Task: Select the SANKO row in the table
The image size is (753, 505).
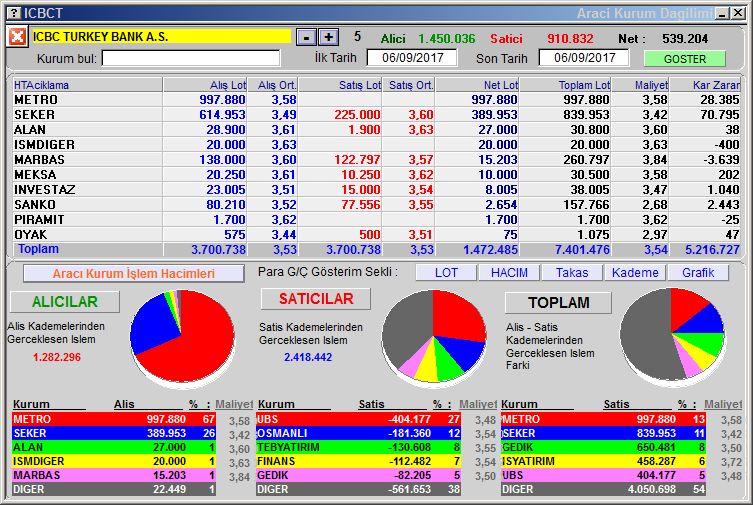Action: [376, 204]
